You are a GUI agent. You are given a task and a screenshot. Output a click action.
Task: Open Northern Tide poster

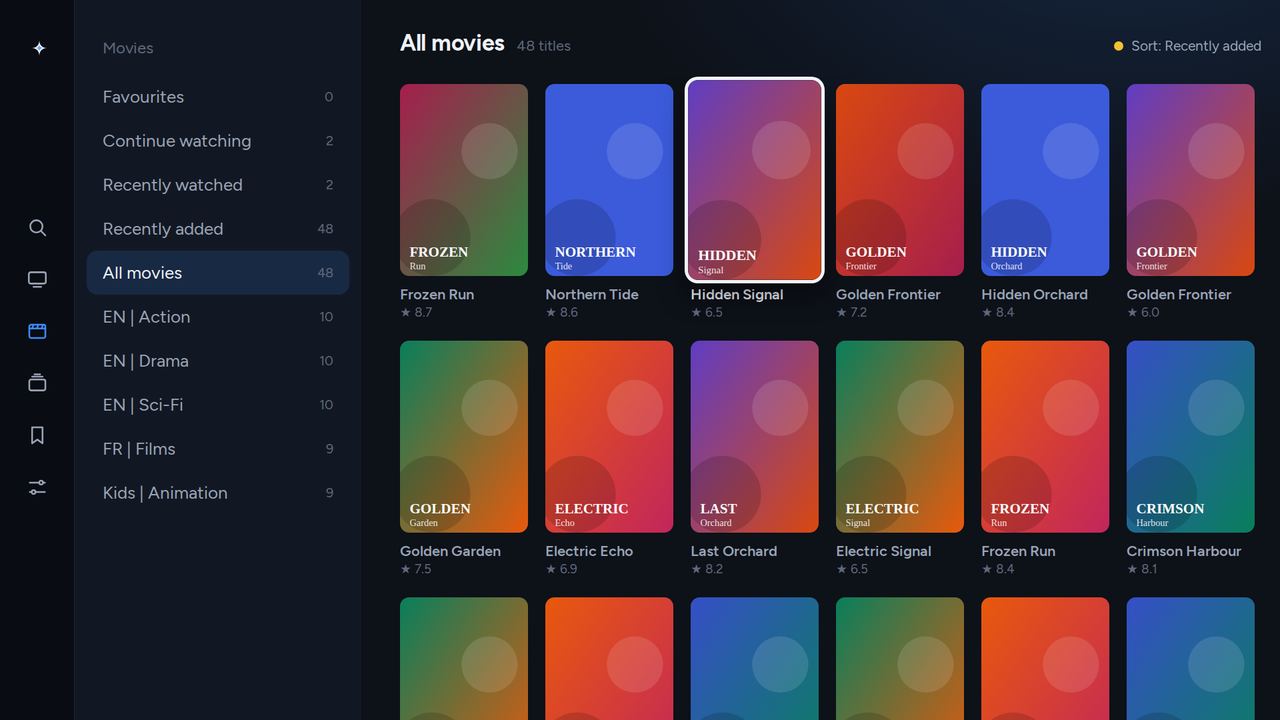tap(609, 180)
